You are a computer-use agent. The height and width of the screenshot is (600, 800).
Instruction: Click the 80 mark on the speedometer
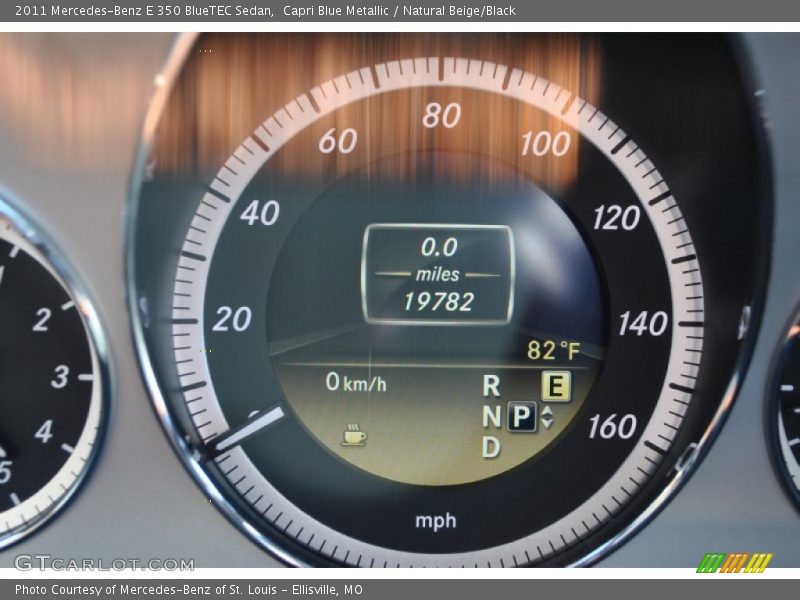click(442, 115)
